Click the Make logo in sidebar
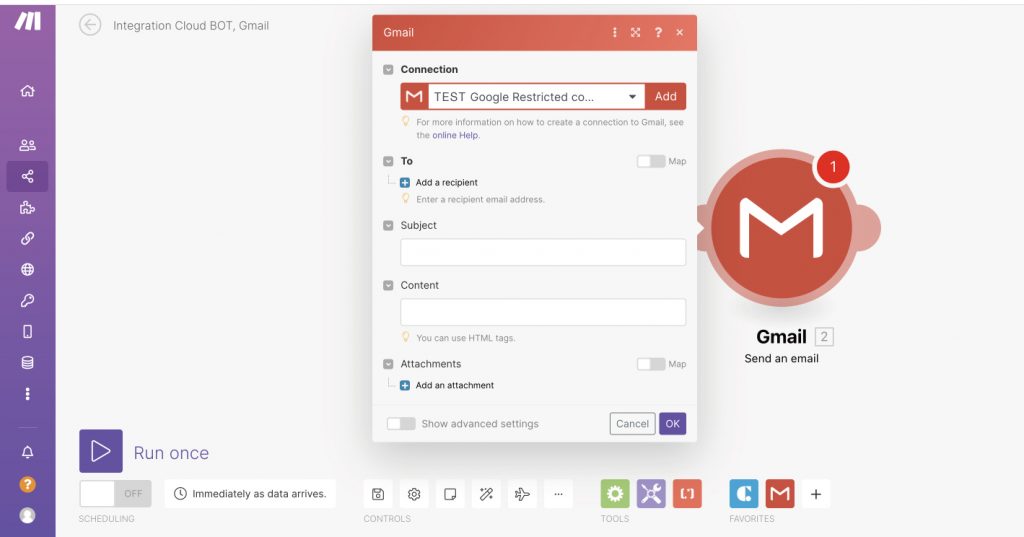Screen dimensions: 1024x537 pos(27,21)
